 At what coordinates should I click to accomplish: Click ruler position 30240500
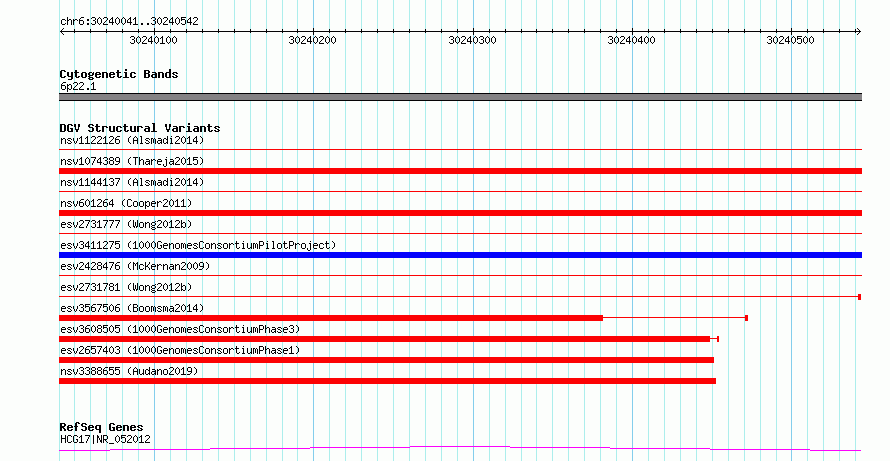pyautogui.click(x=790, y=40)
